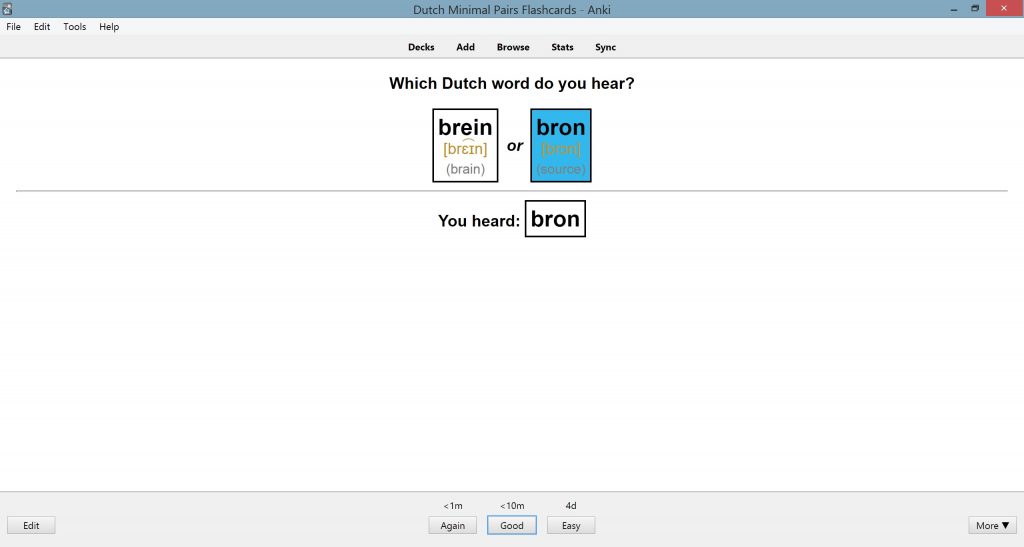
Task: Open the Edit menu
Action: pos(42,27)
